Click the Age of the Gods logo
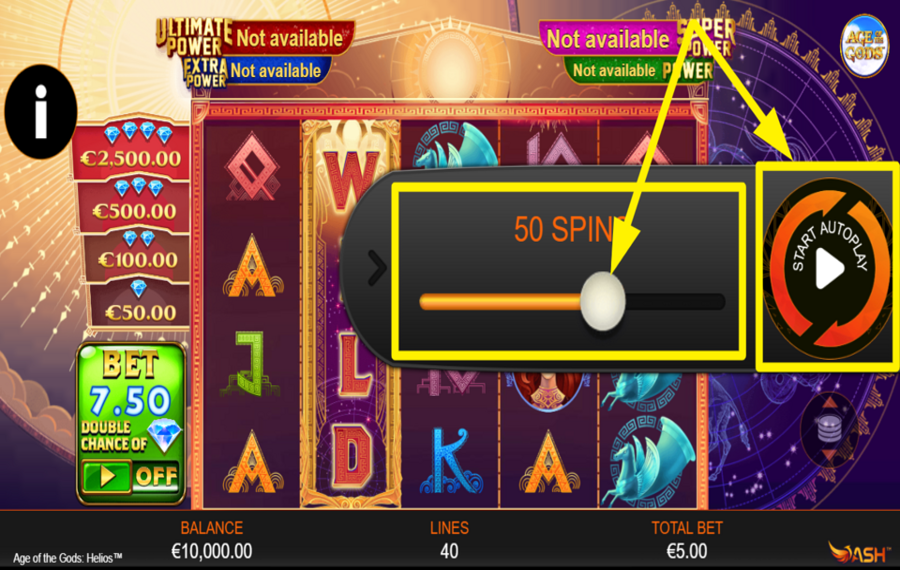 [x=864, y=46]
